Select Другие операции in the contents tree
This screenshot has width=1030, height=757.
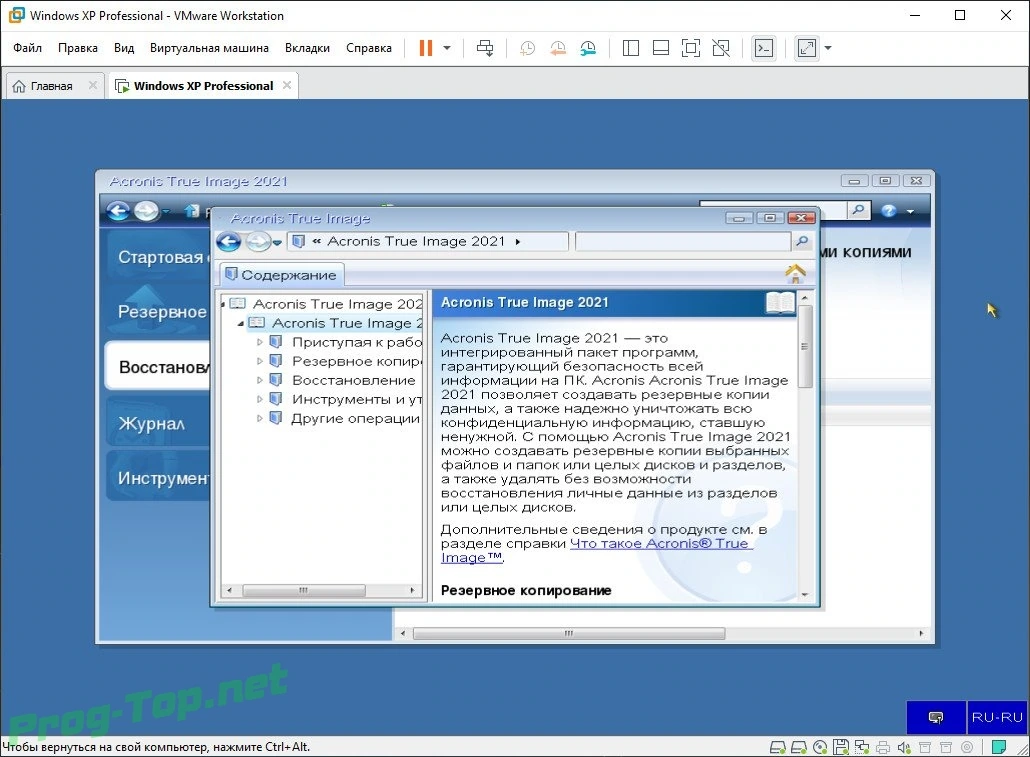[355, 419]
